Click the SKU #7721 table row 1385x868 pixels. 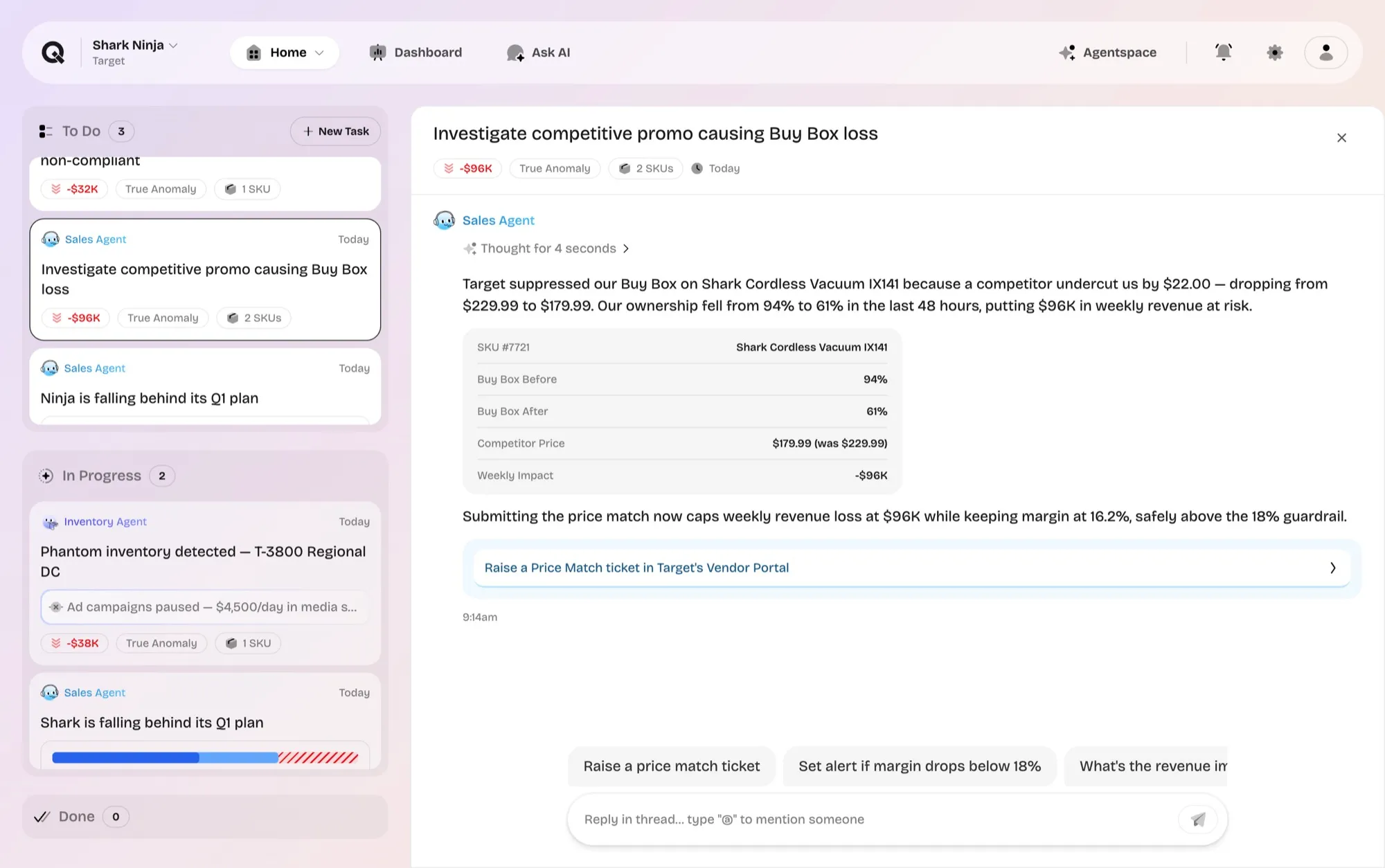[682, 347]
